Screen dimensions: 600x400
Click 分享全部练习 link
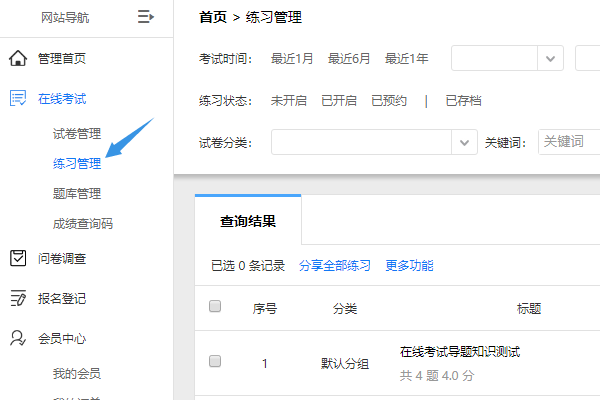point(335,266)
